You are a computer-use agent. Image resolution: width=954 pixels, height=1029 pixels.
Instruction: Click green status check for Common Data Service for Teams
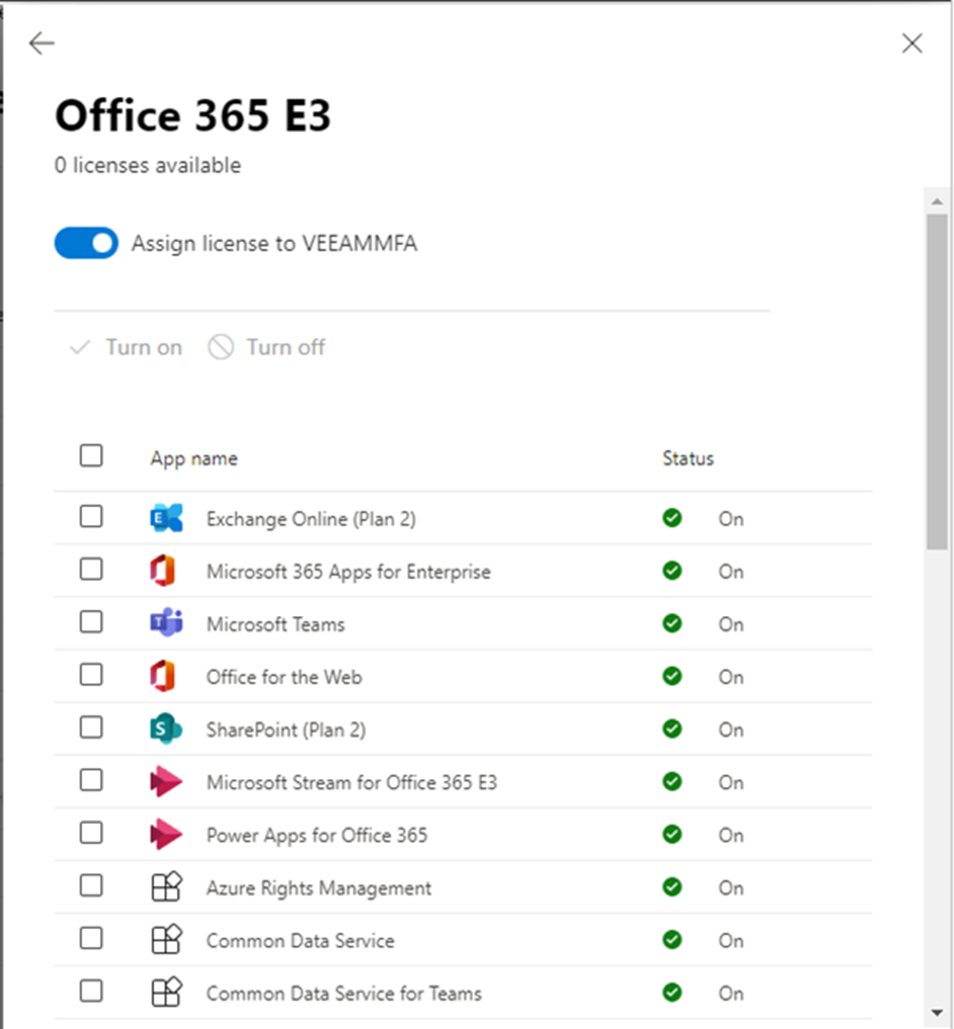pos(672,992)
